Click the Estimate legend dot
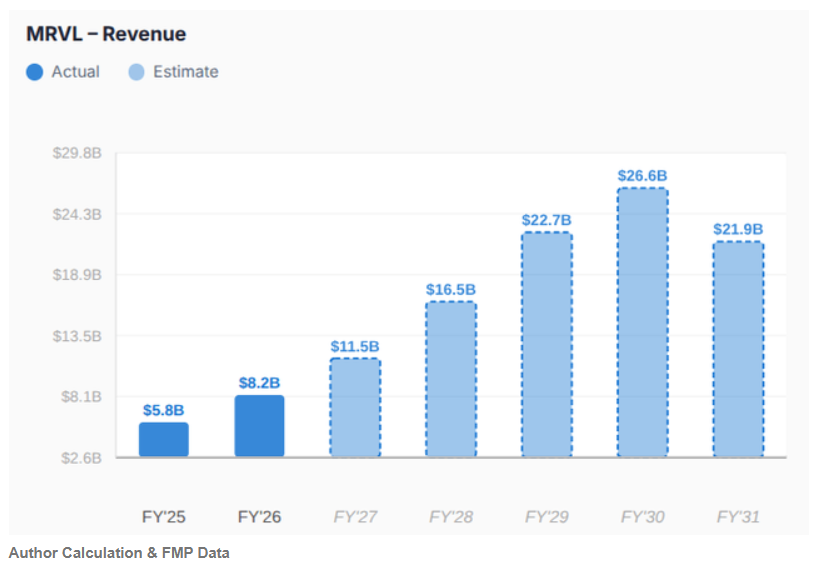This screenshot has width=820, height=570. click(x=136, y=72)
